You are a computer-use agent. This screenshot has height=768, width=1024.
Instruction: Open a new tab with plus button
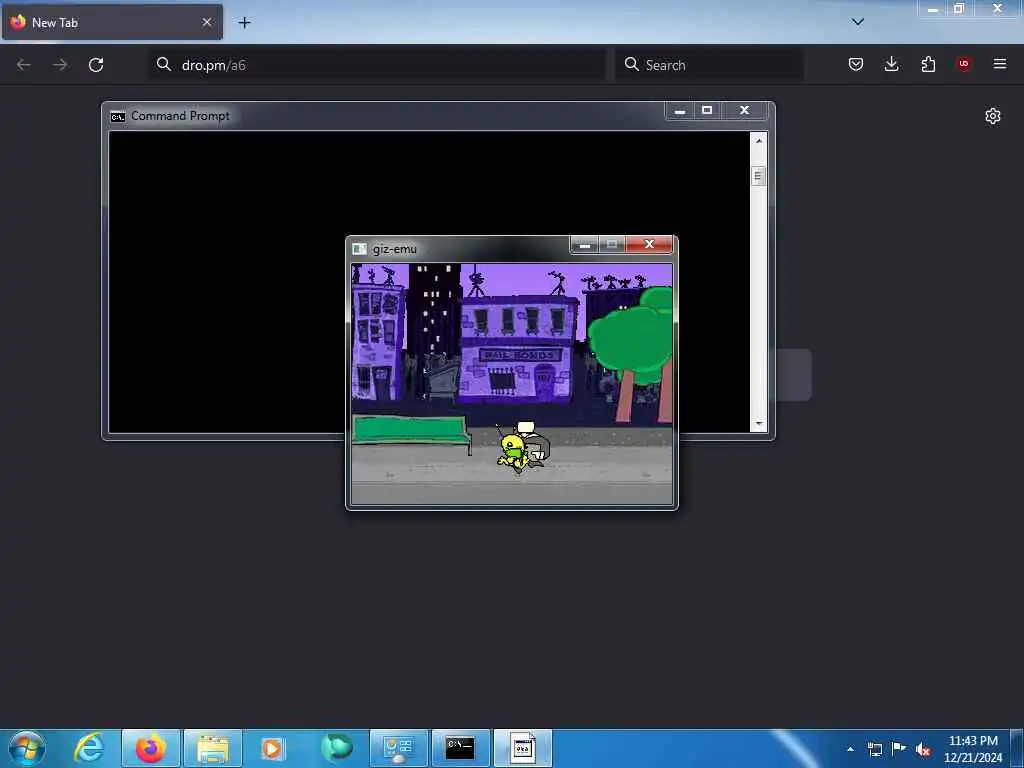point(244,23)
